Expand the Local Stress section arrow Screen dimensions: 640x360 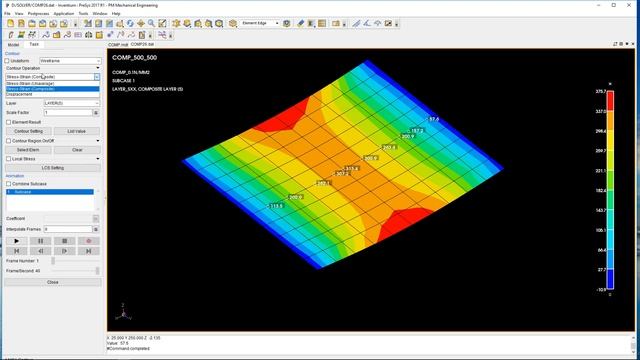[x=98, y=159]
